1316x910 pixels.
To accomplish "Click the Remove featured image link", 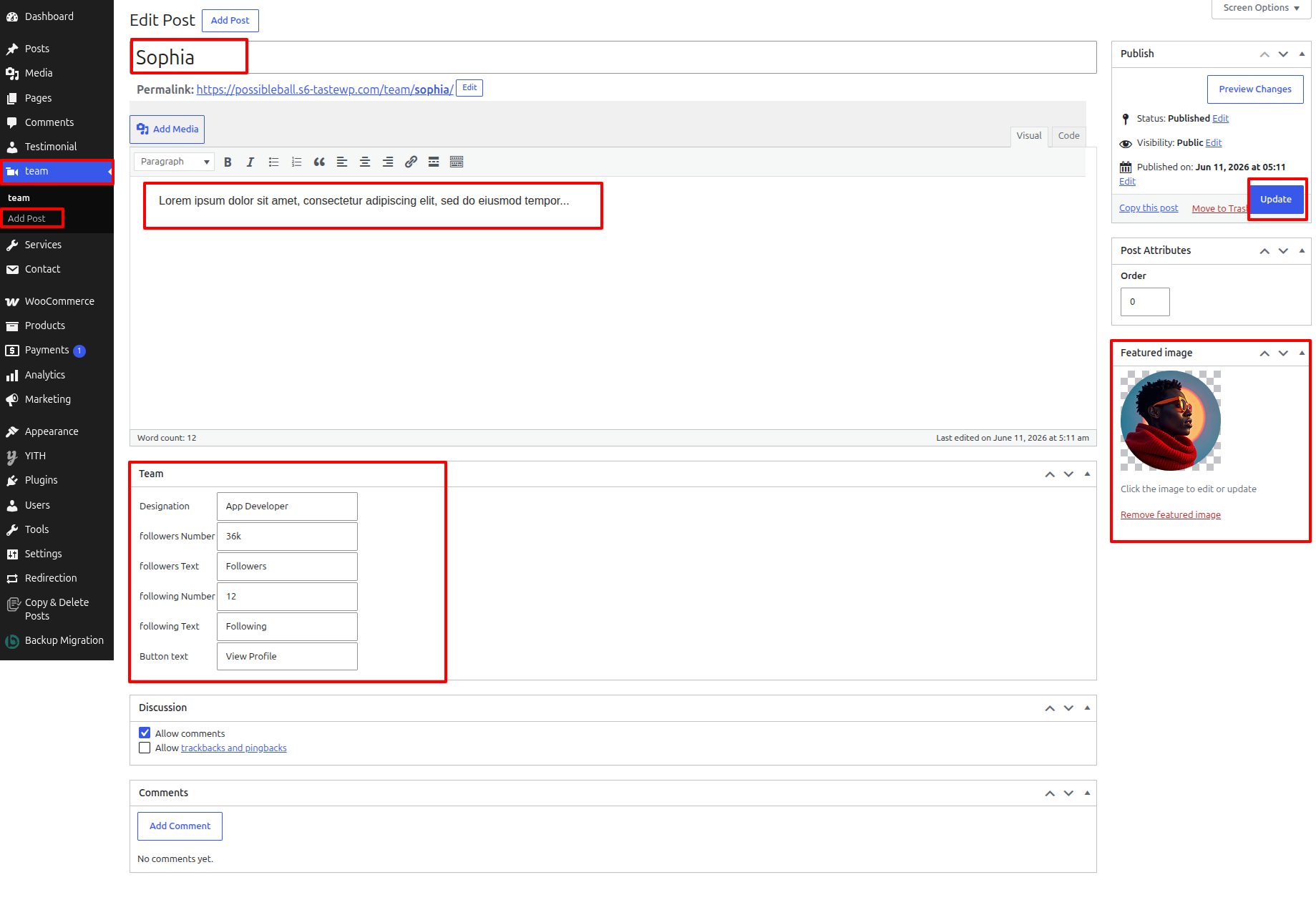I will coord(1170,515).
